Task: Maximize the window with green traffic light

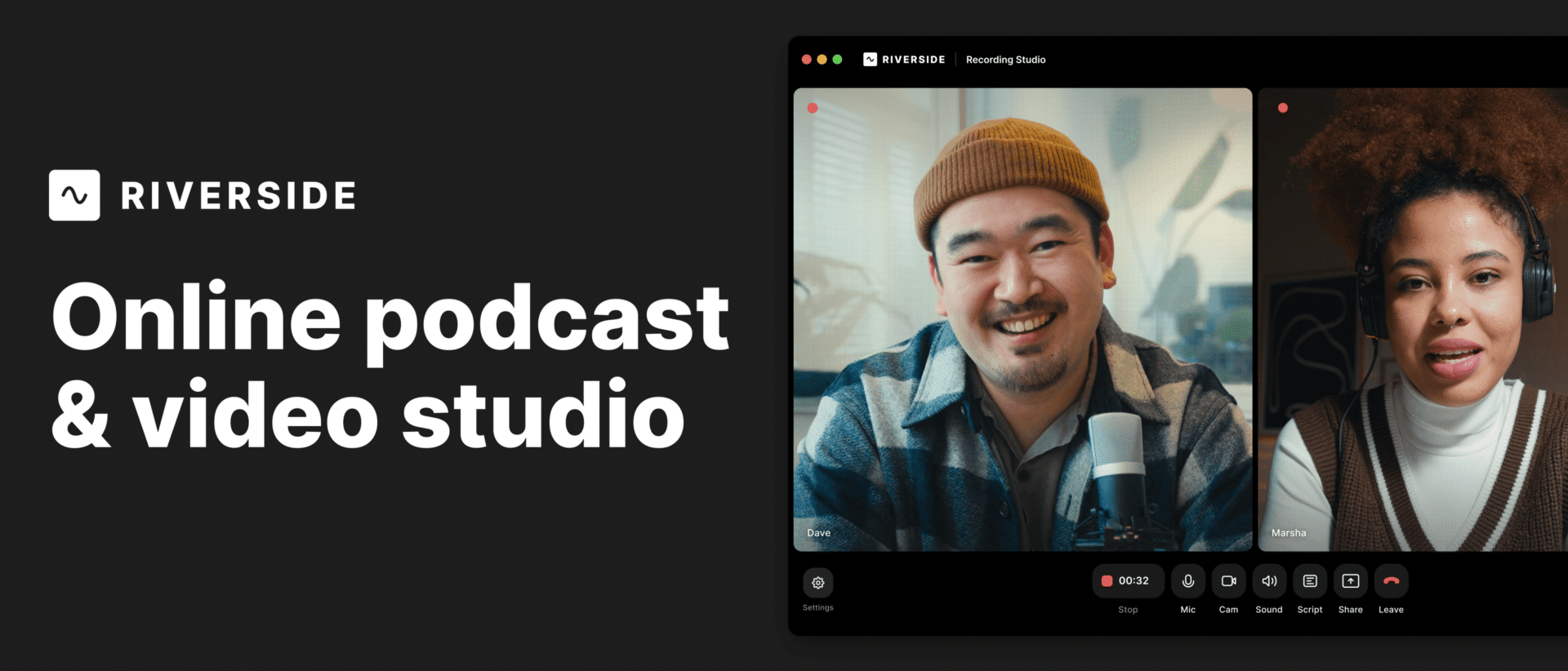Action: coord(837,60)
